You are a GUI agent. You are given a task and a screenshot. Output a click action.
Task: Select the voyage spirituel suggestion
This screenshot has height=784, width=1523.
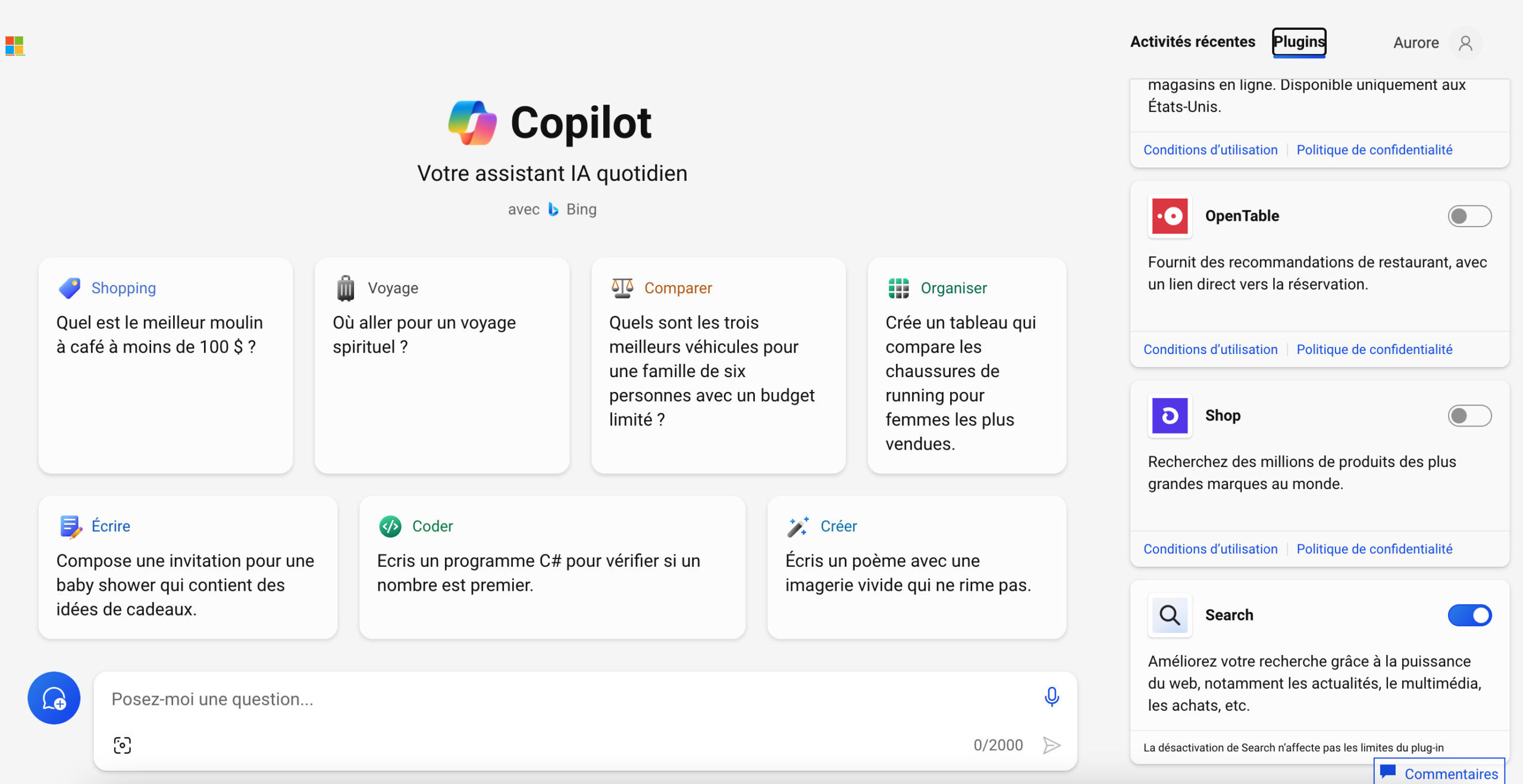442,366
